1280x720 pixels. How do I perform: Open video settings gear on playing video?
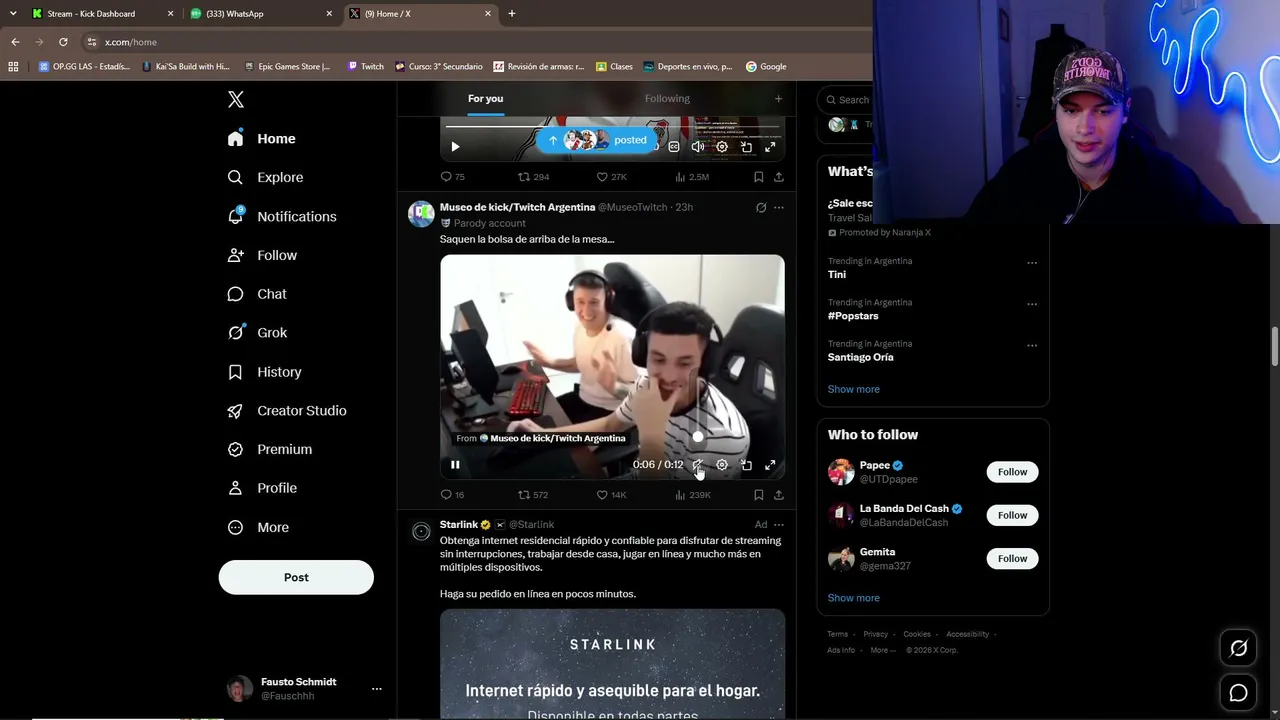[722, 465]
